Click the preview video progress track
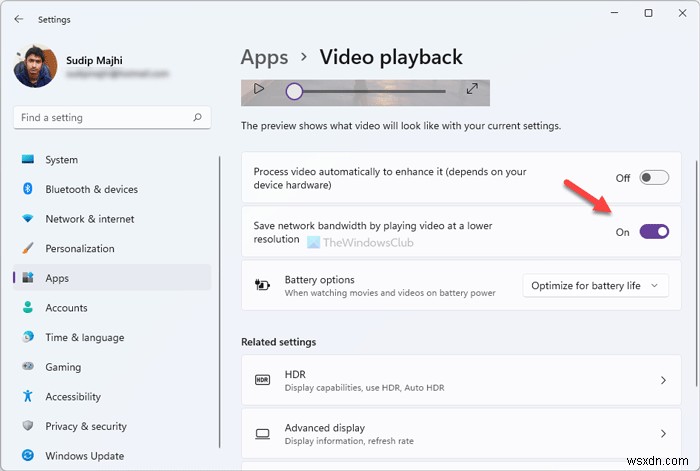The width and height of the screenshot is (700, 471). click(374, 91)
